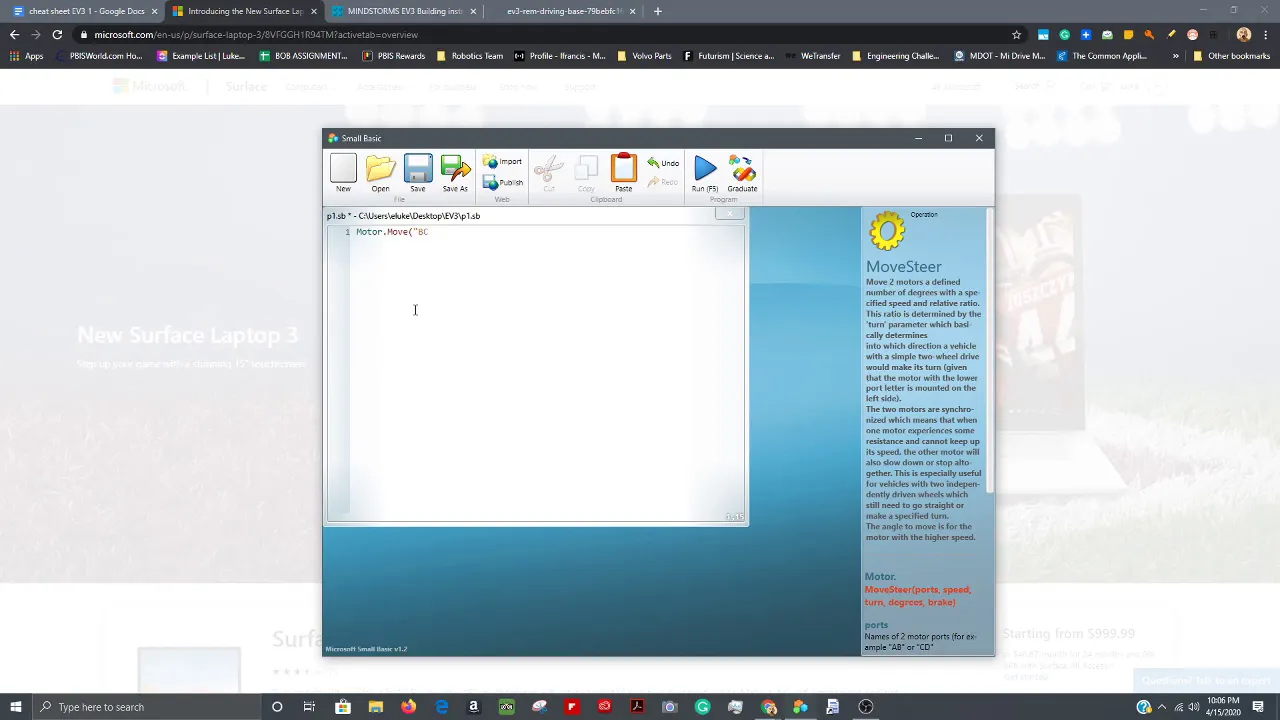Open Amazon from the taskbar
The width and height of the screenshot is (1280, 720).
pyautogui.click(x=473, y=707)
